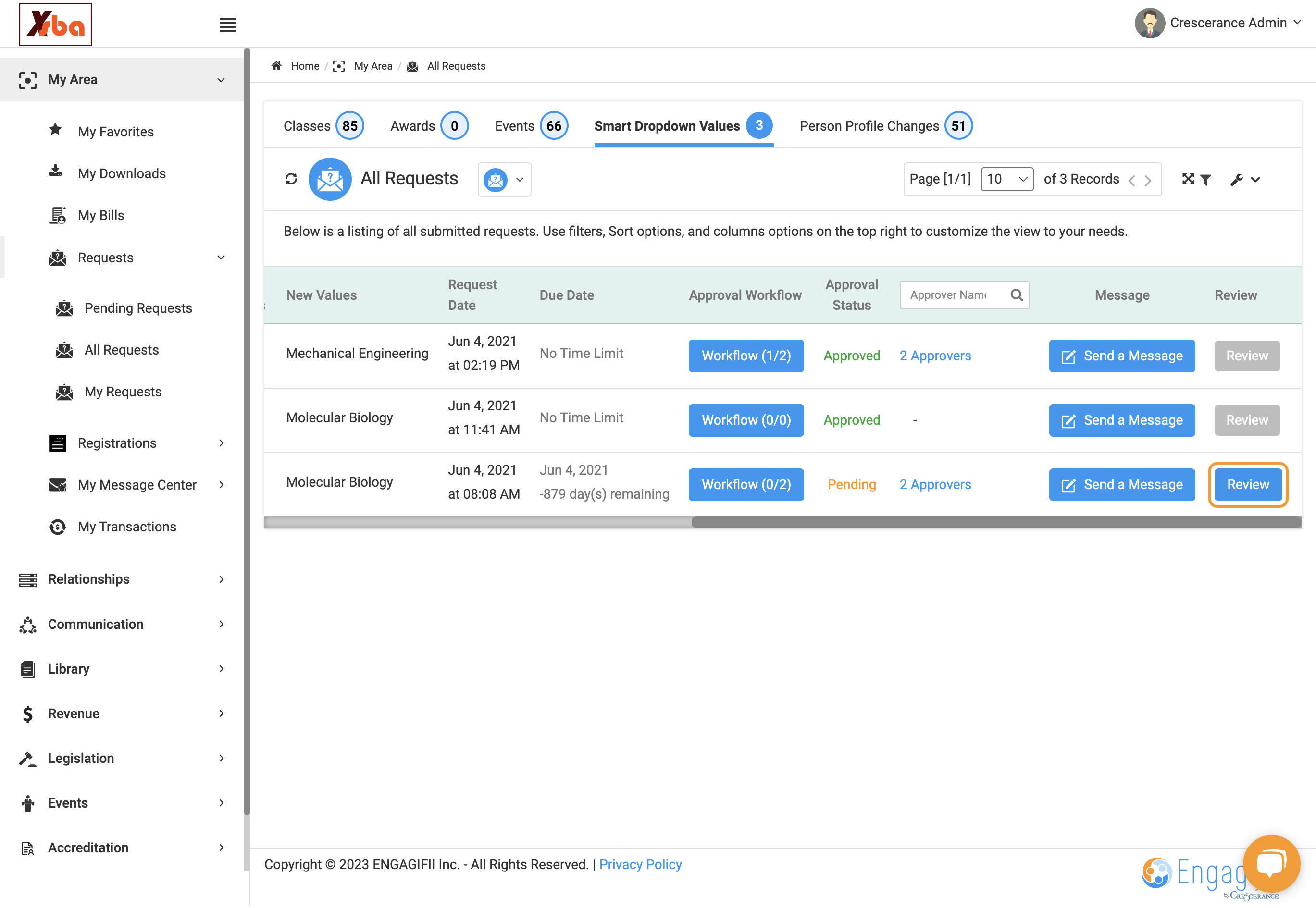1316x908 pixels.
Task: Open My Bills in sidebar
Action: 101,215
